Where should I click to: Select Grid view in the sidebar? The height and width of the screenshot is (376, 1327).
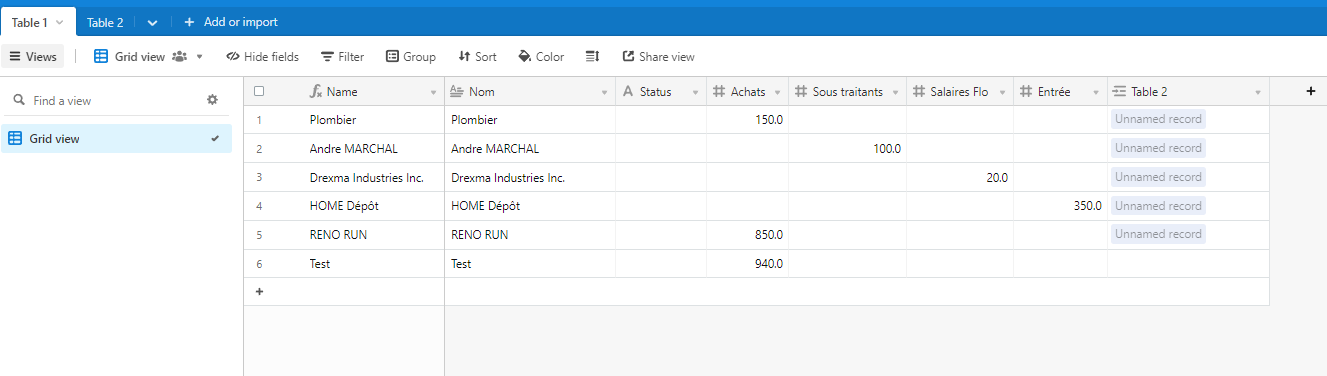[116, 139]
